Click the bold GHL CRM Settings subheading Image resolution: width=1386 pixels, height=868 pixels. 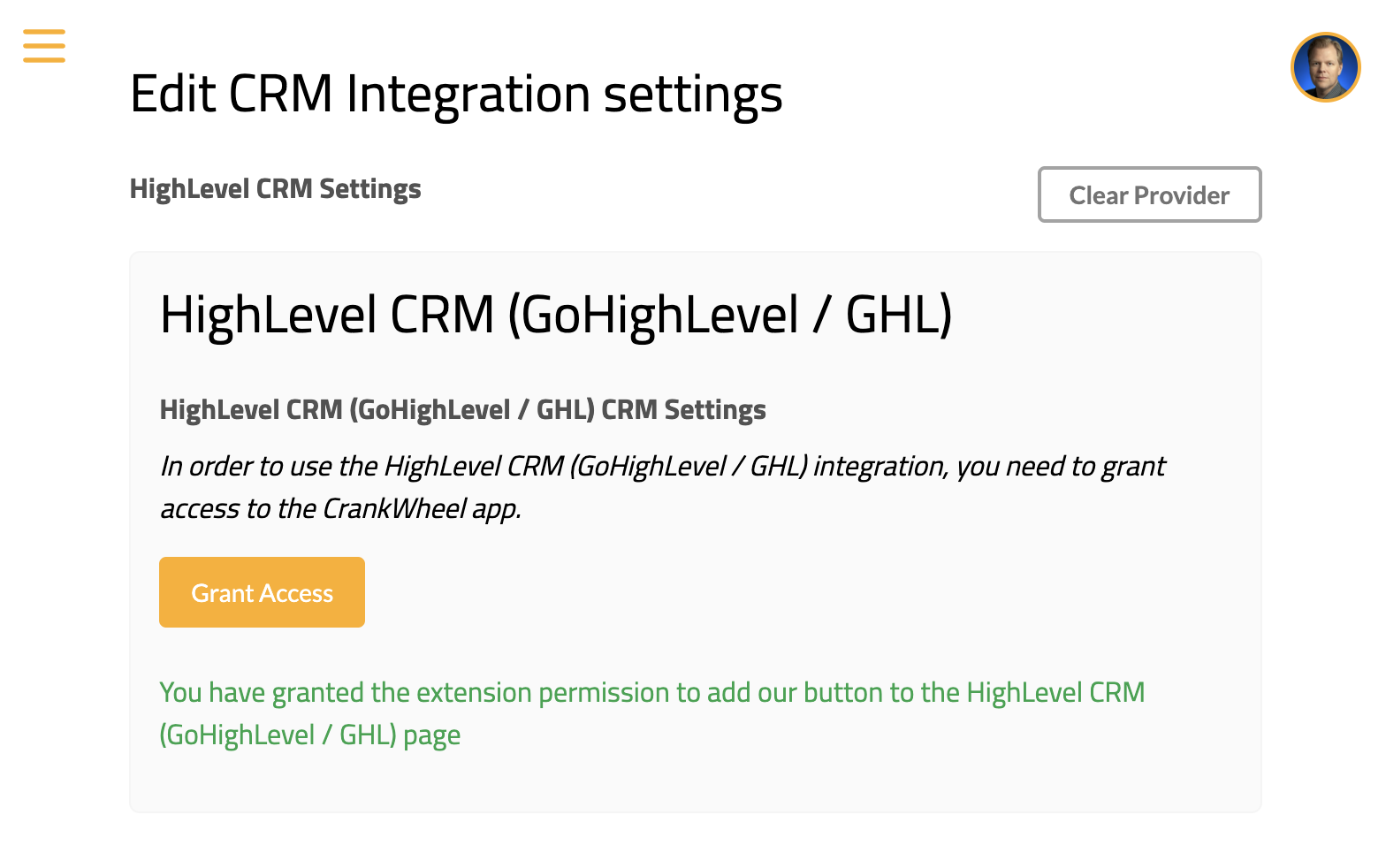(x=462, y=410)
